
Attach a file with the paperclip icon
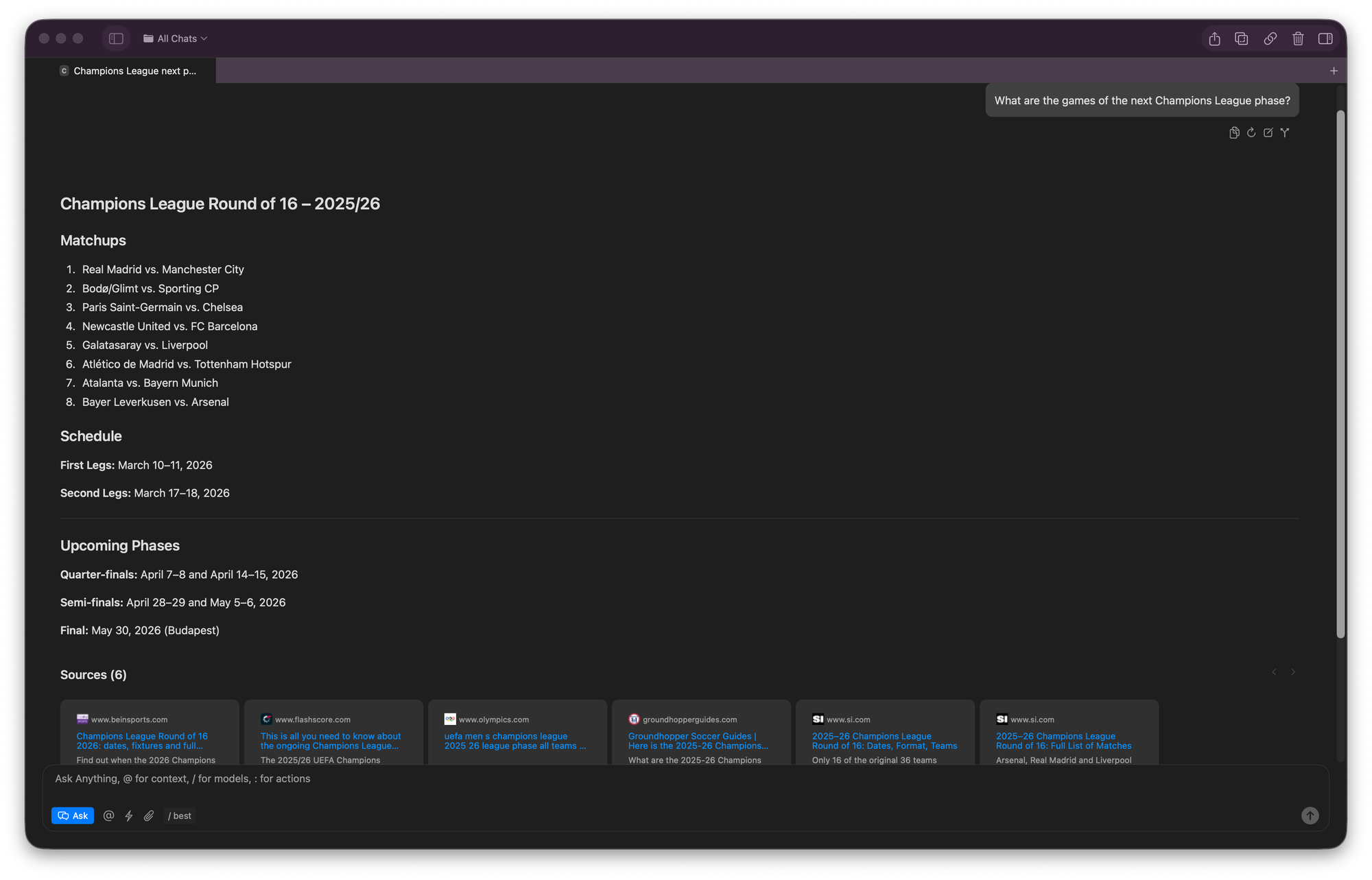[149, 816]
